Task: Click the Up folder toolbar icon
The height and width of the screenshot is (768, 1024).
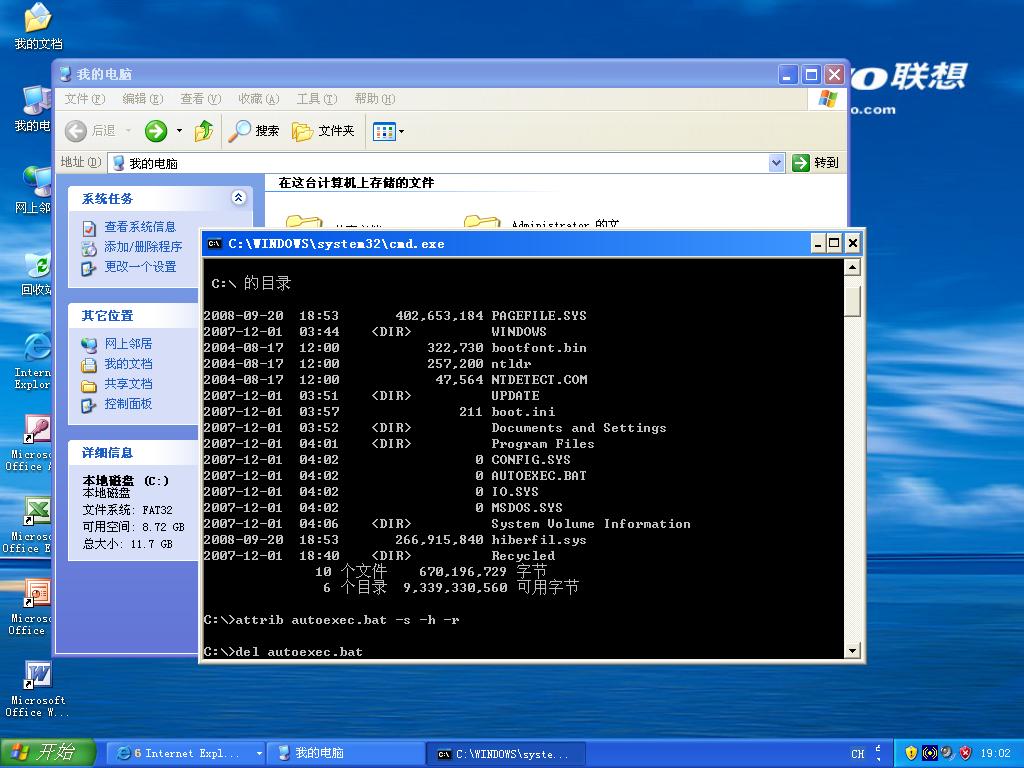Action: point(204,131)
